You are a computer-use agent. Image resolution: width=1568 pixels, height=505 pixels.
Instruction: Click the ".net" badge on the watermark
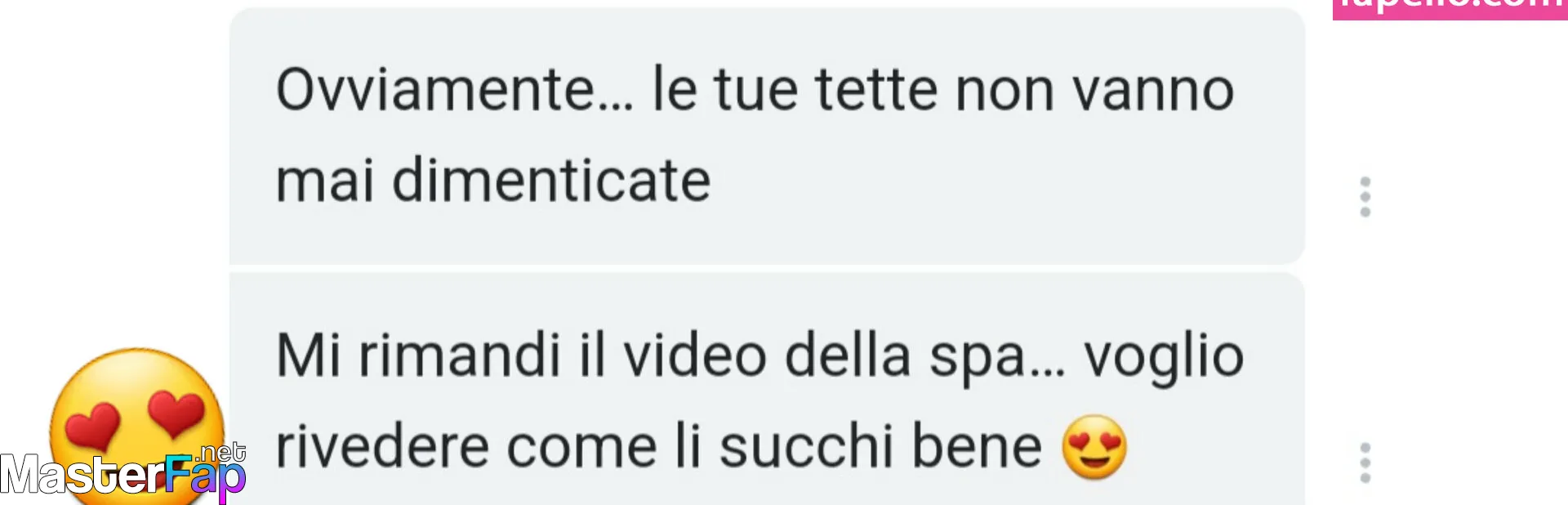222,453
